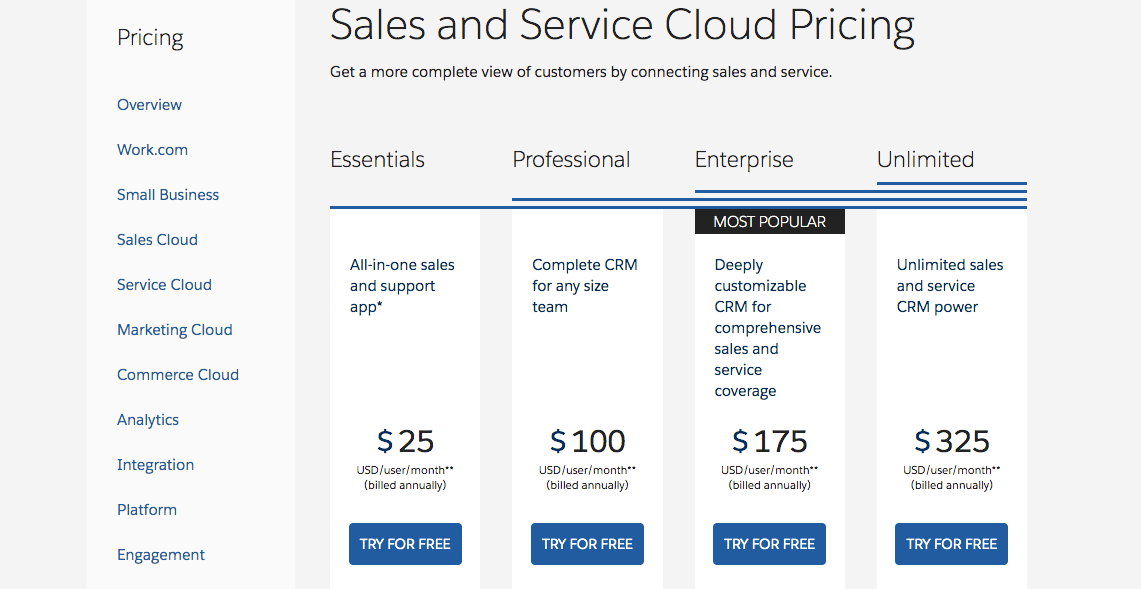Start the free trial for the $175 Enterprise plan
Viewport: 1141px width, 589px height.
coord(769,544)
